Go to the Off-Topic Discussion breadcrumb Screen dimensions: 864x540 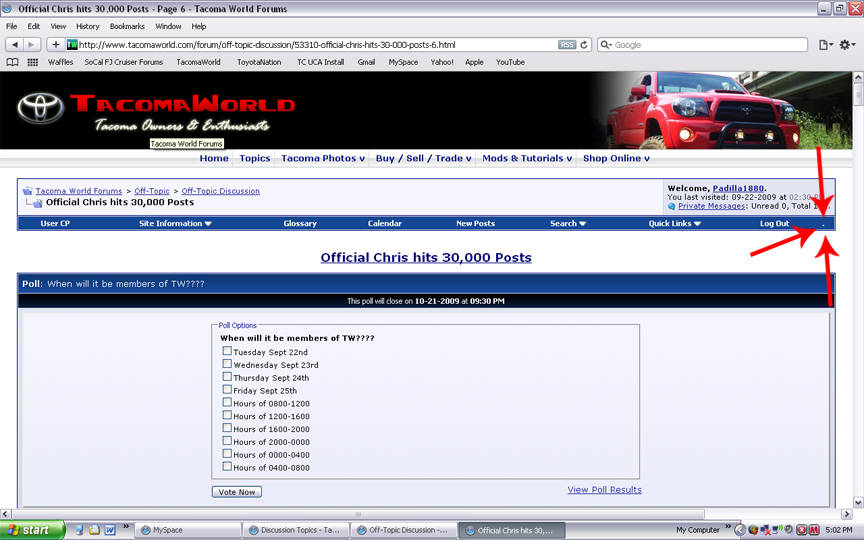pyautogui.click(x=220, y=191)
